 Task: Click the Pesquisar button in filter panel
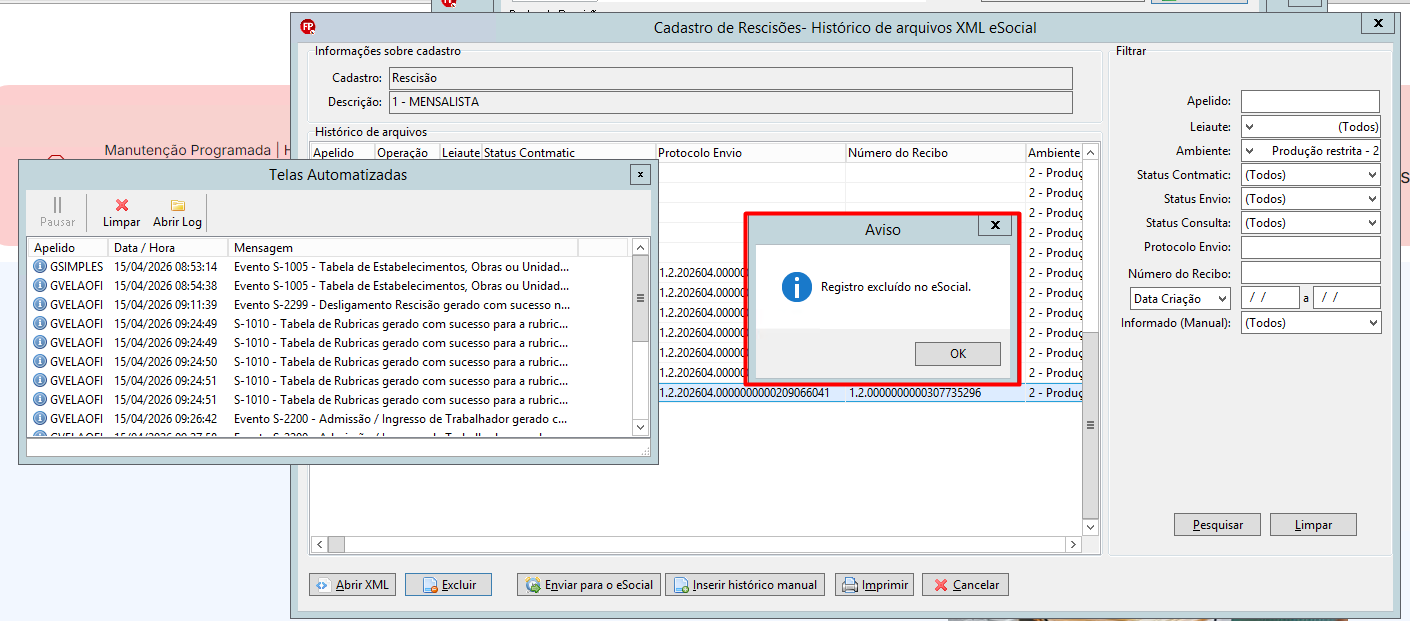click(1217, 525)
